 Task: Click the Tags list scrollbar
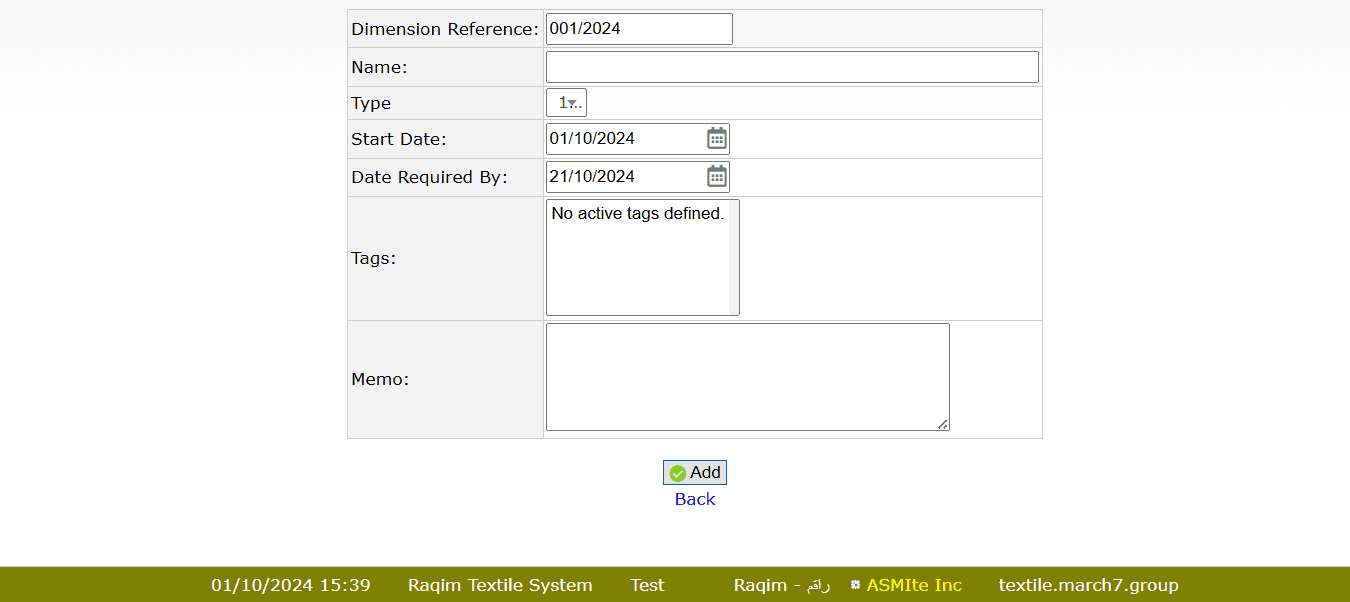click(734, 258)
